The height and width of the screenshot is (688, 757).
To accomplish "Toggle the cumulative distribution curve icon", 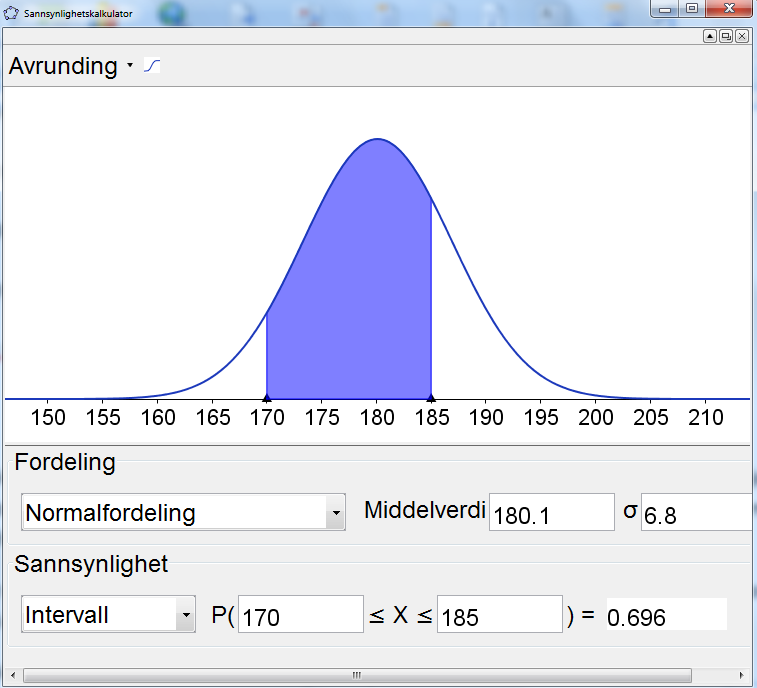I will tap(152, 66).
